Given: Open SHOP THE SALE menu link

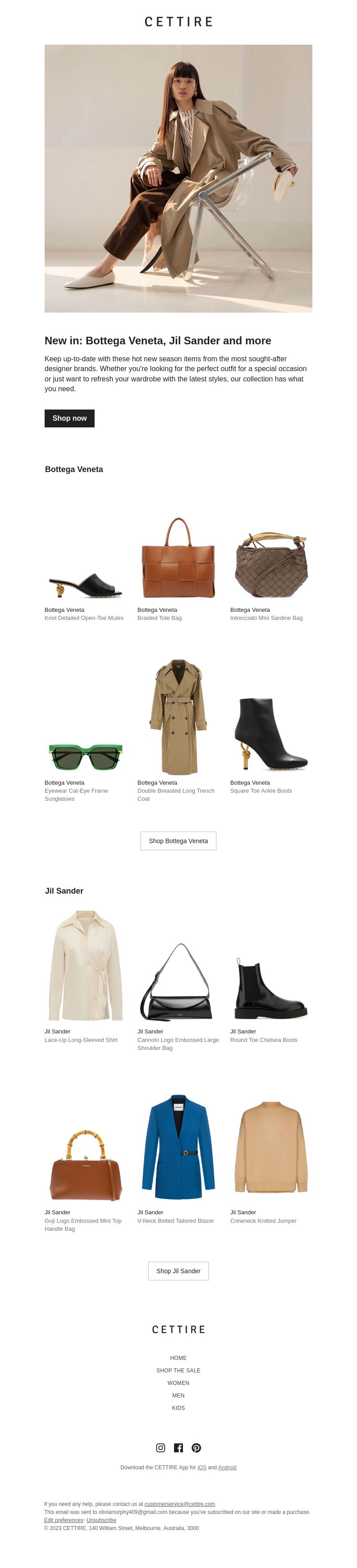Looking at the screenshot, I should tap(178, 1370).
